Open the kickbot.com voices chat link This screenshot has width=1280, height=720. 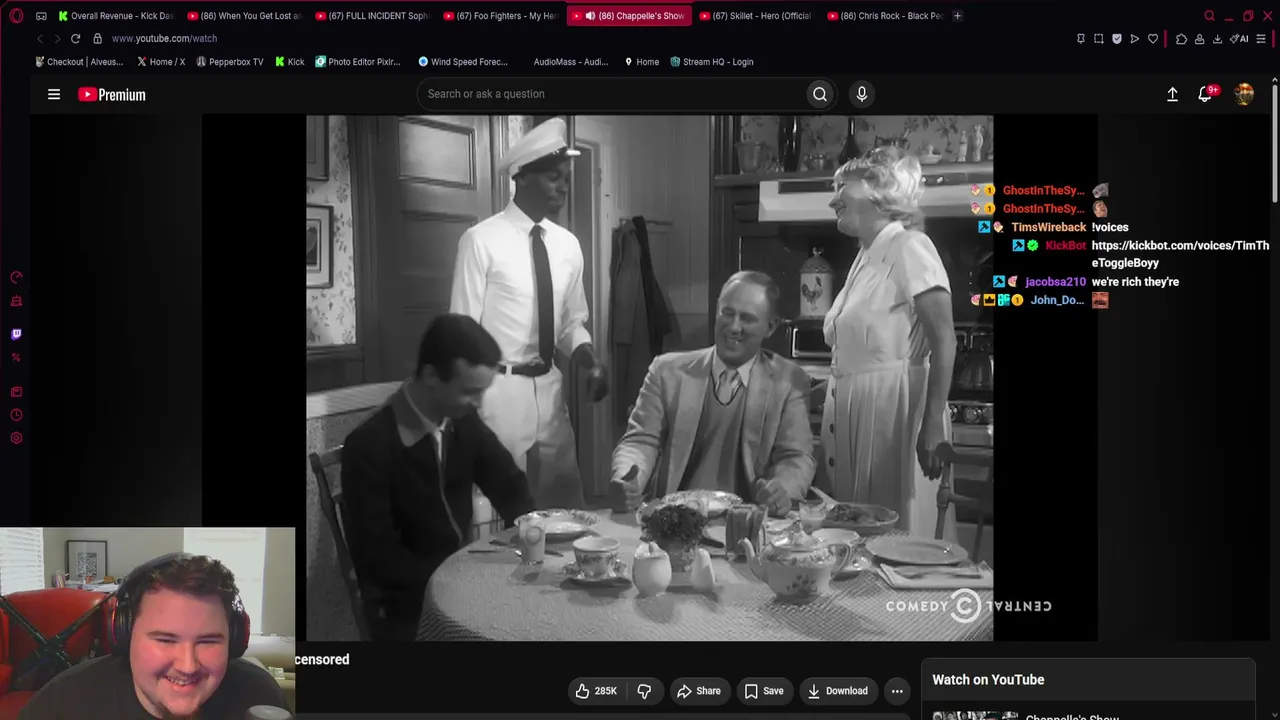point(1180,254)
